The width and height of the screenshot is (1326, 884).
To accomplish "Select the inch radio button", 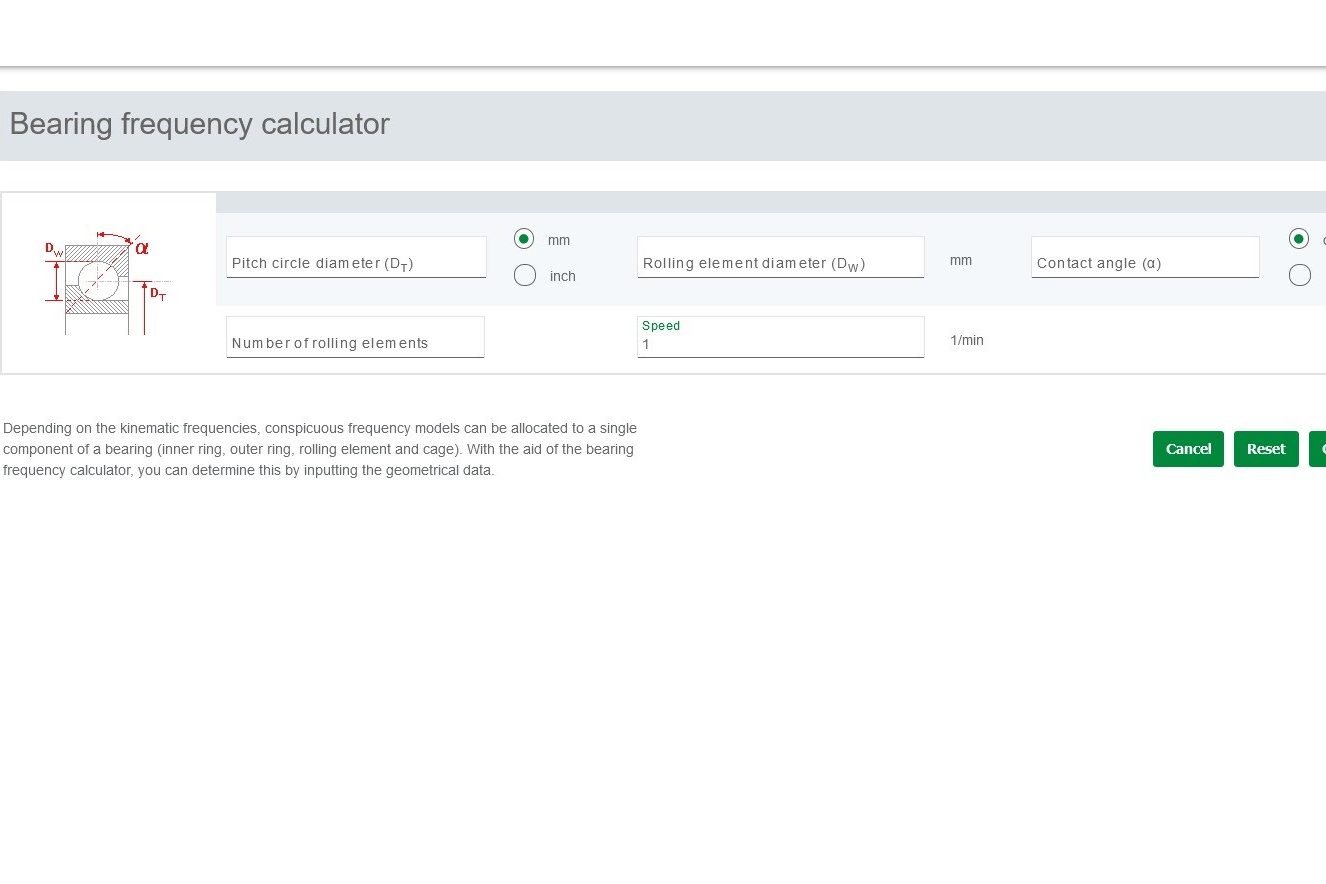I will 524,275.
